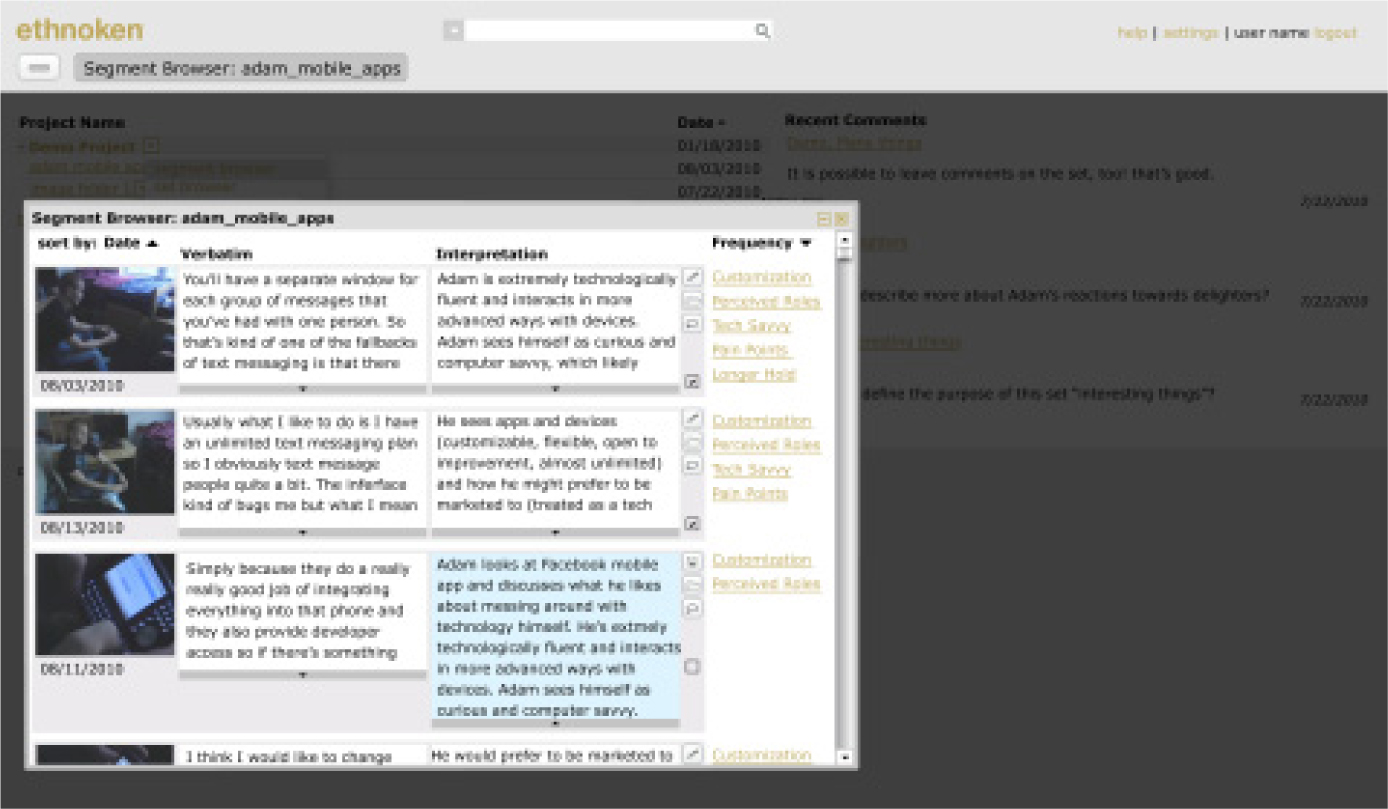Image resolution: width=1388 pixels, height=809 pixels.
Task: Click the Segment Browser scrollbar down arrow
Action: point(844,758)
